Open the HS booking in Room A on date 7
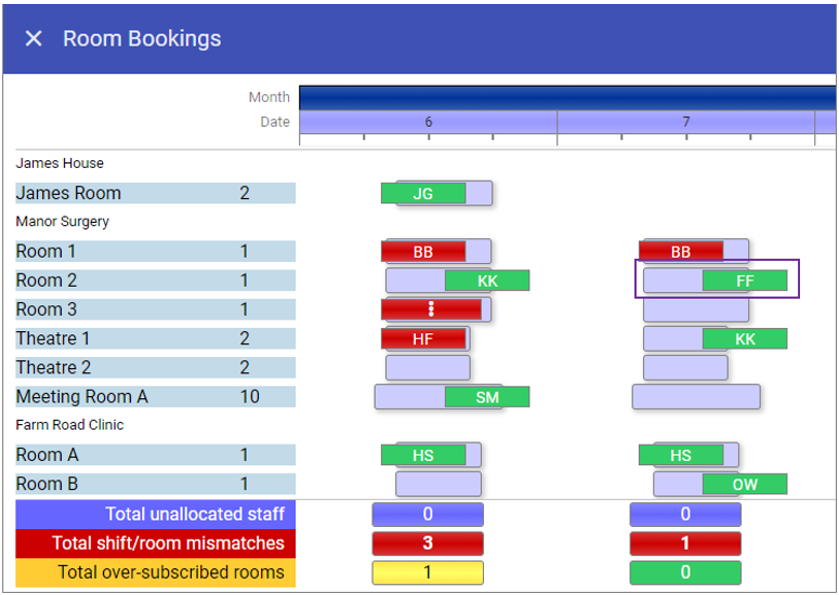839x595 pixels. (x=680, y=455)
